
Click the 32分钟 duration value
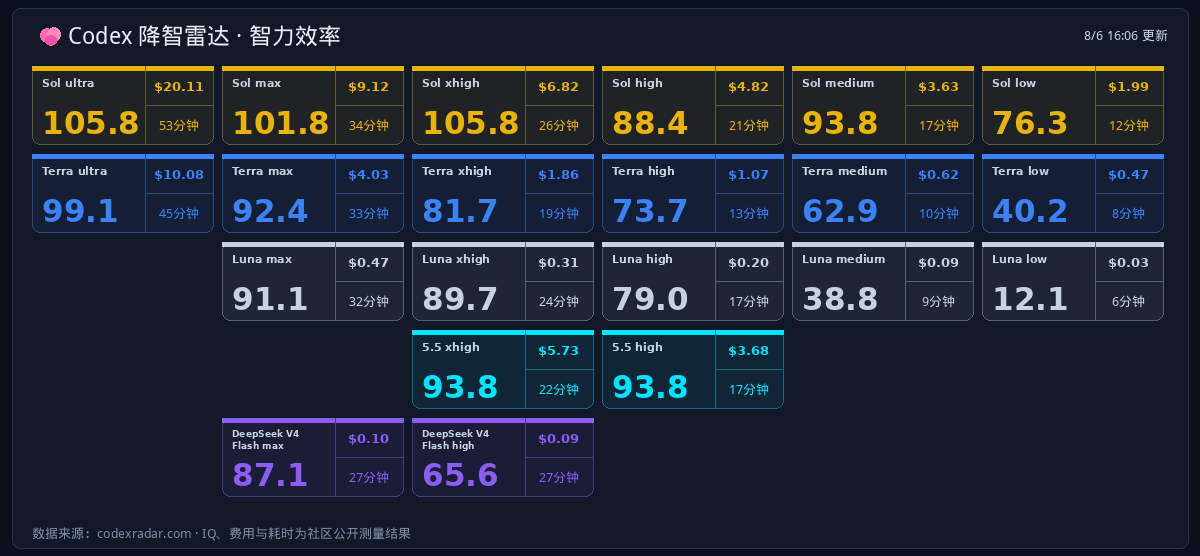point(369,302)
